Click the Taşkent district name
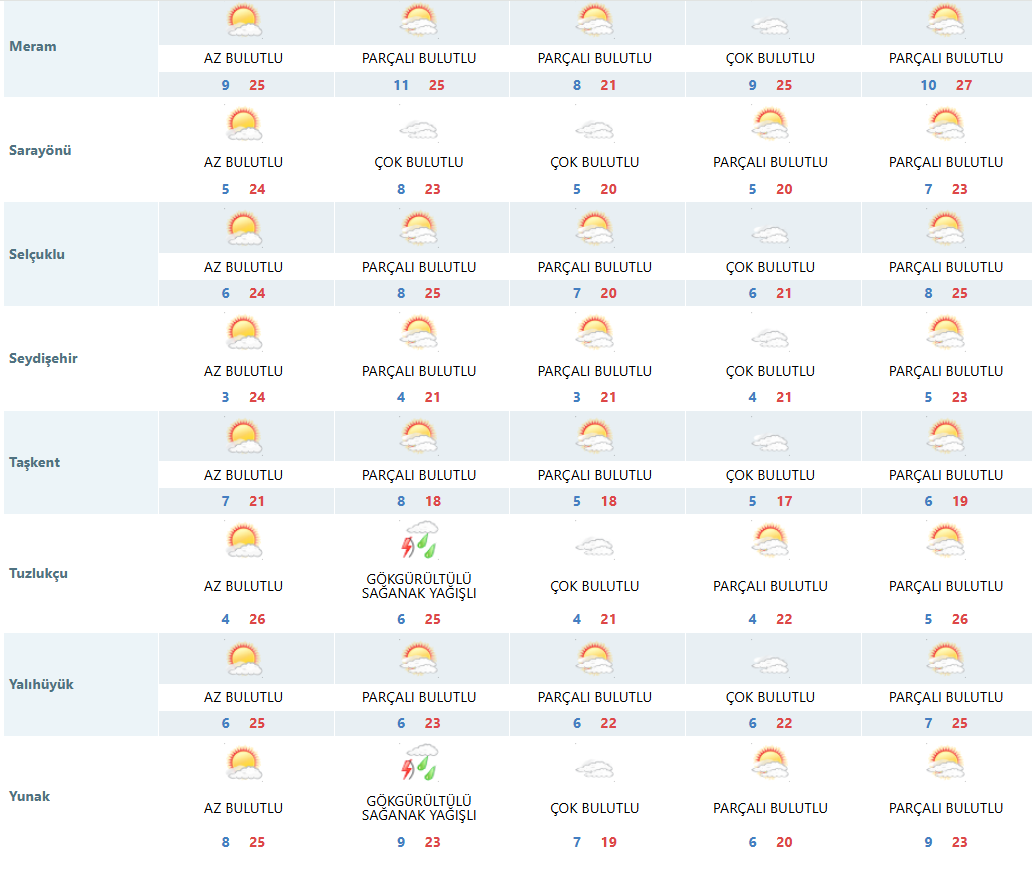 point(34,463)
